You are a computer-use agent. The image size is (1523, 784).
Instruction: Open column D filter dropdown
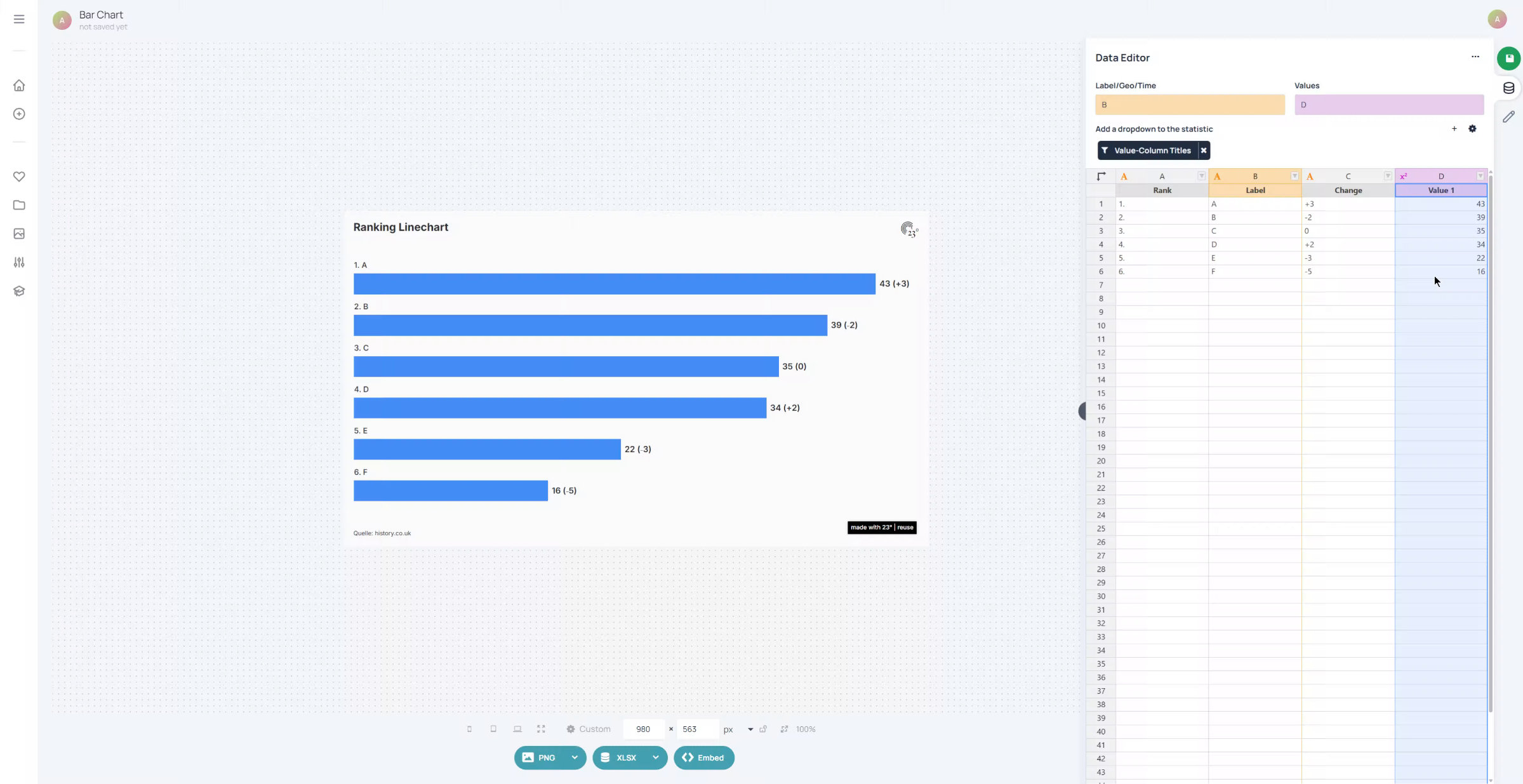(1480, 176)
